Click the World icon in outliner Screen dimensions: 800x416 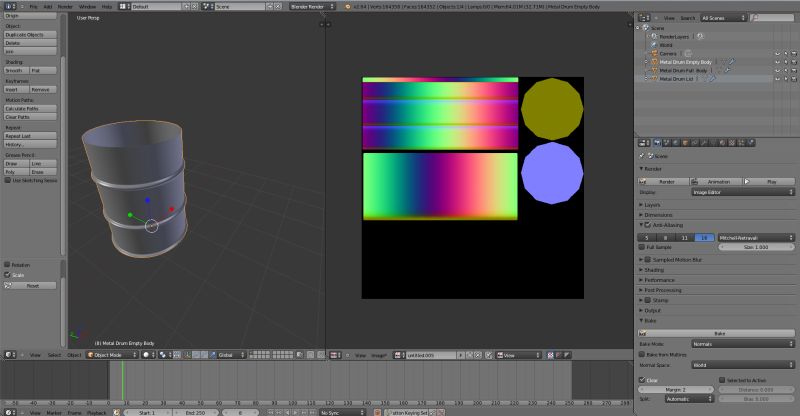[x=654, y=45]
